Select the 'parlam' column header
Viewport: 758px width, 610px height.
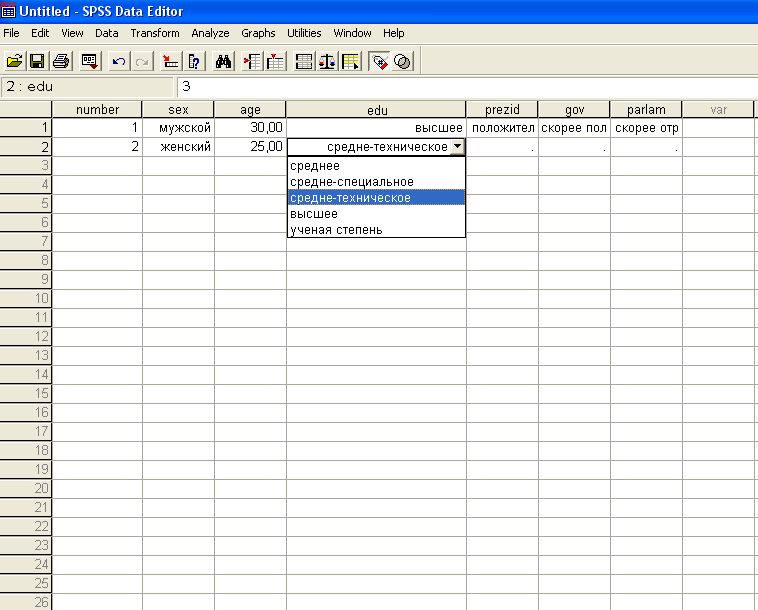pos(646,110)
